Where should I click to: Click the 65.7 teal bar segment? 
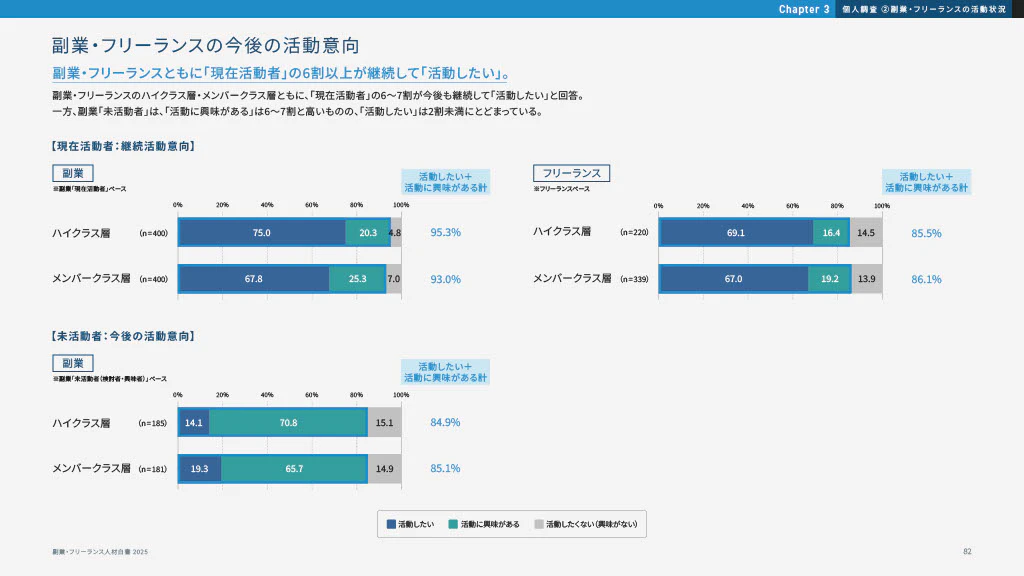[294, 469]
